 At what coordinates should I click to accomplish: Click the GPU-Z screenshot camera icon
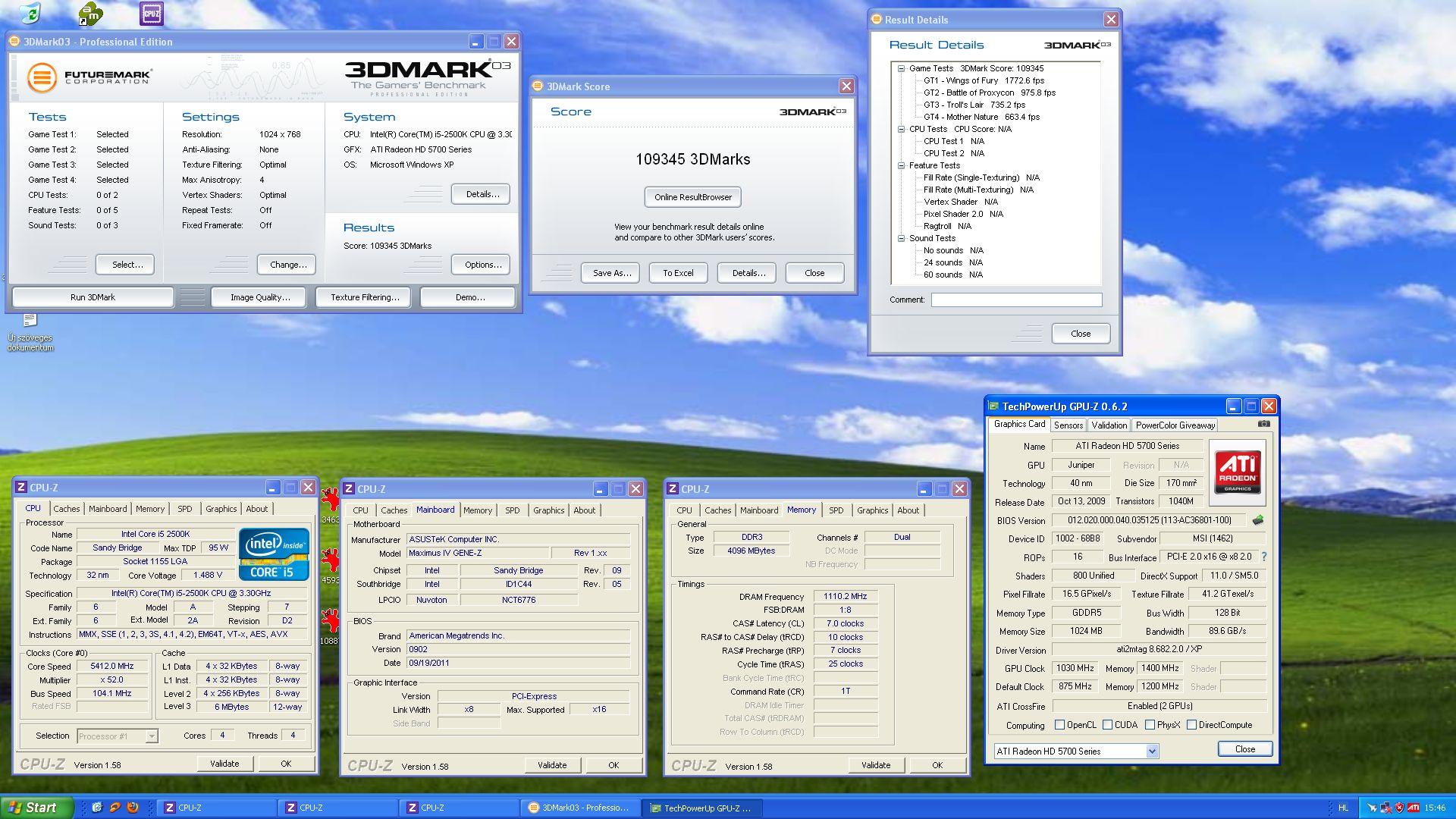tap(1263, 425)
